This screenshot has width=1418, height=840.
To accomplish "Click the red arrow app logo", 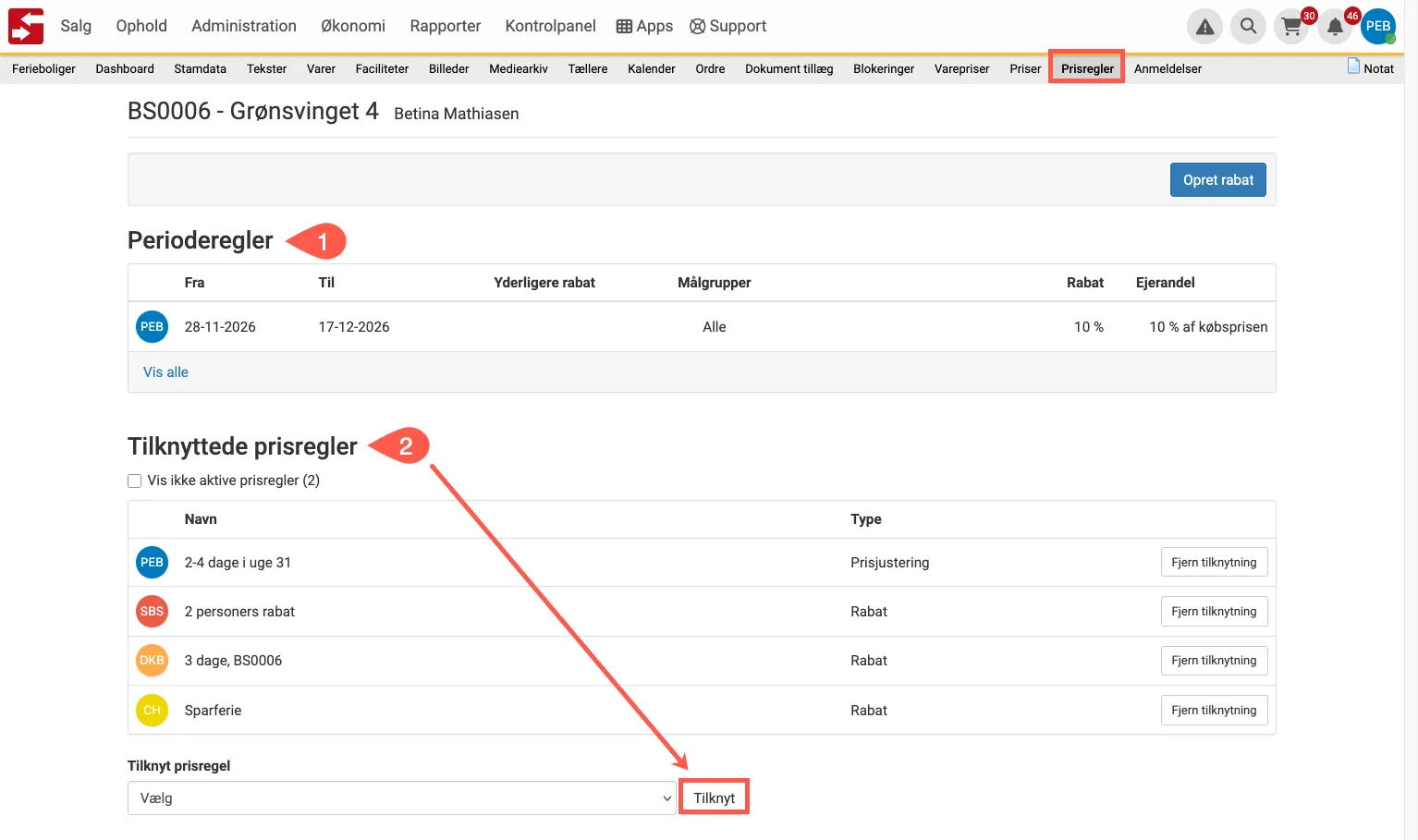I will pyautogui.click(x=26, y=26).
